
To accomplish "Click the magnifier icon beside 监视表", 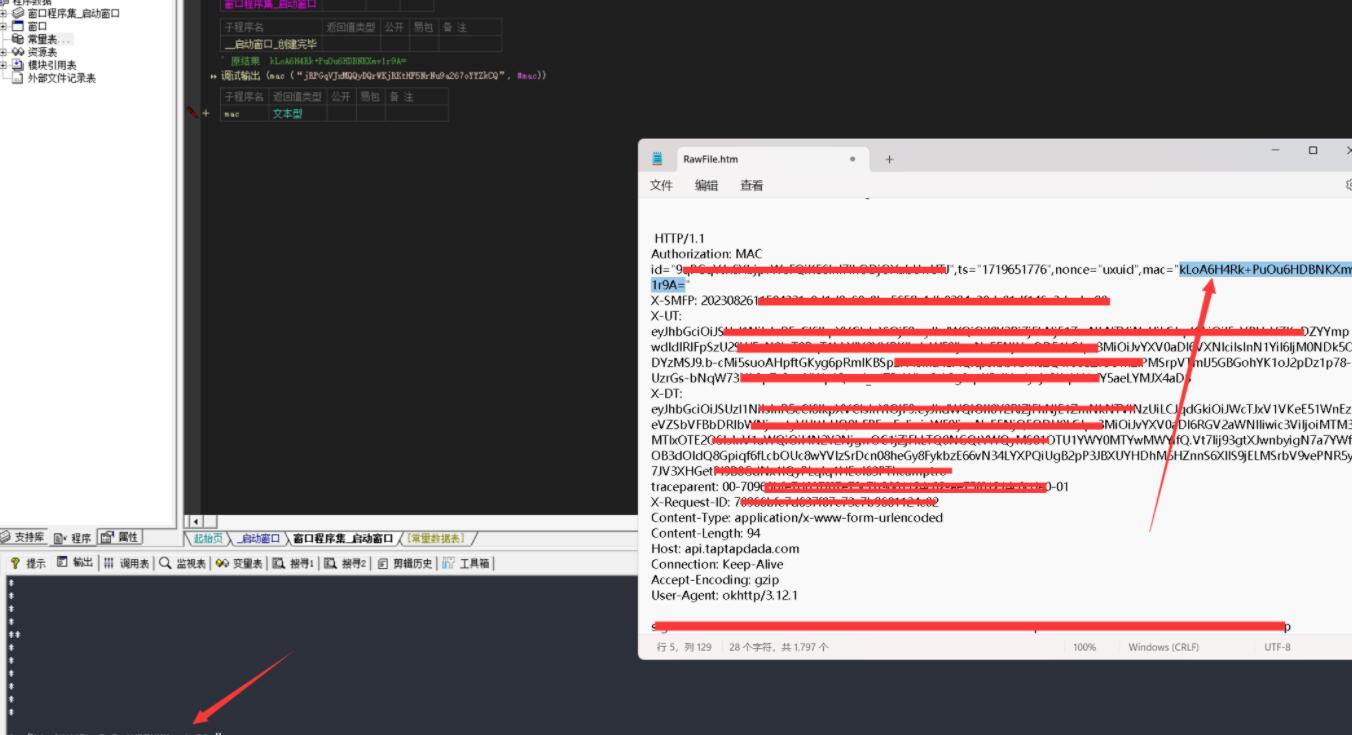I will [166, 564].
